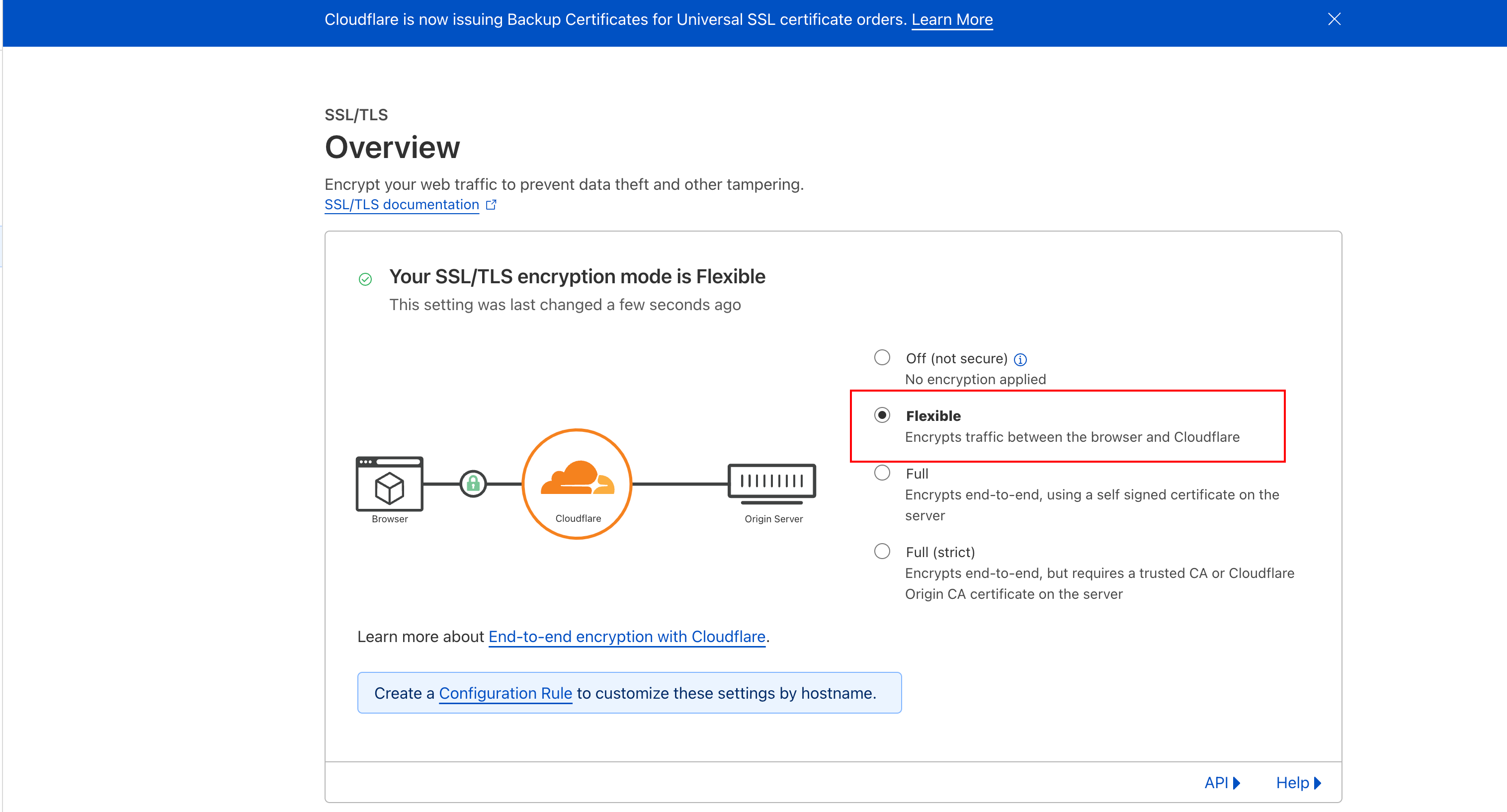This screenshot has width=1507, height=812.
Task: Click the Overview page heading
Action: 392,147
